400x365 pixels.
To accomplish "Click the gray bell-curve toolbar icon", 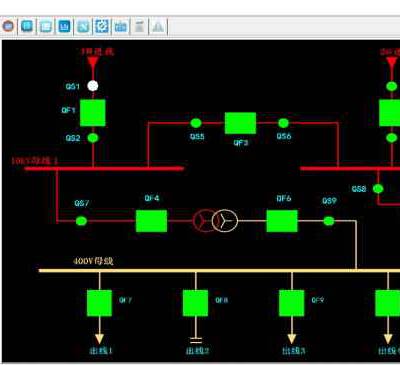I will click(x=158, y=26).
